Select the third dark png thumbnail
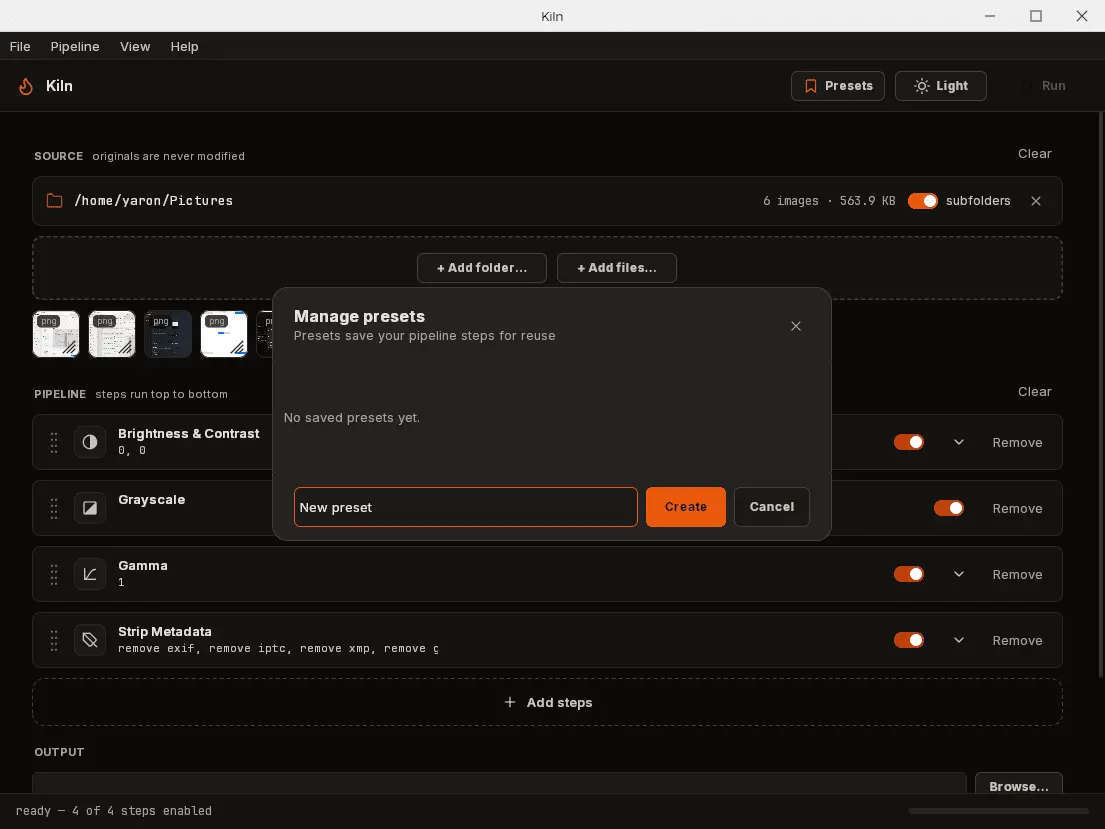 tap(168, 334)
